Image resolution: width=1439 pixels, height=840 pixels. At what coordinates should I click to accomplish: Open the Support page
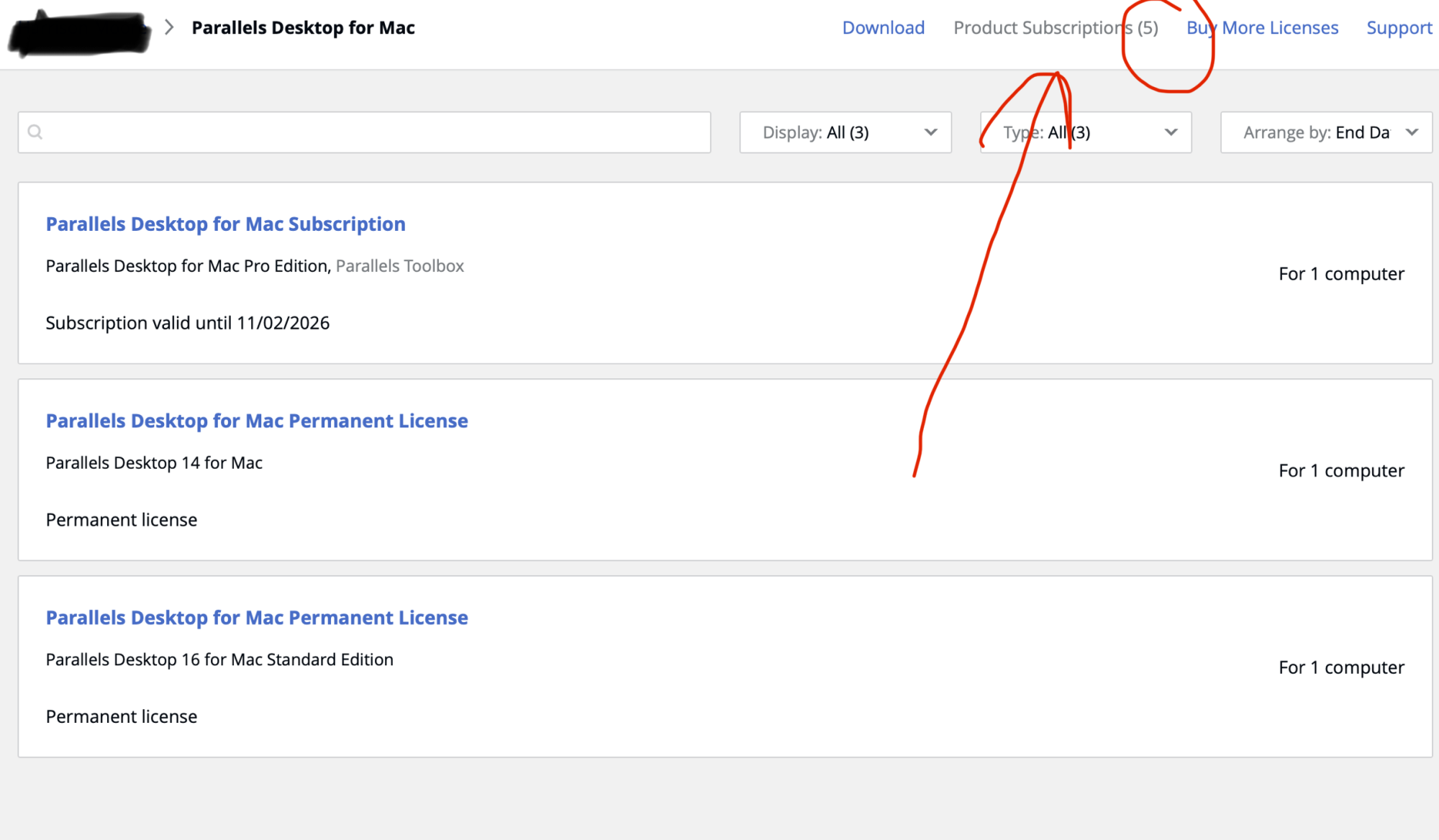(1398, 27)
